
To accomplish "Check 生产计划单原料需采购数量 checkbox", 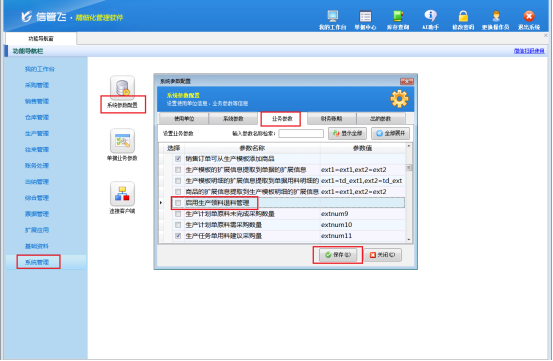I will [178, 225].
